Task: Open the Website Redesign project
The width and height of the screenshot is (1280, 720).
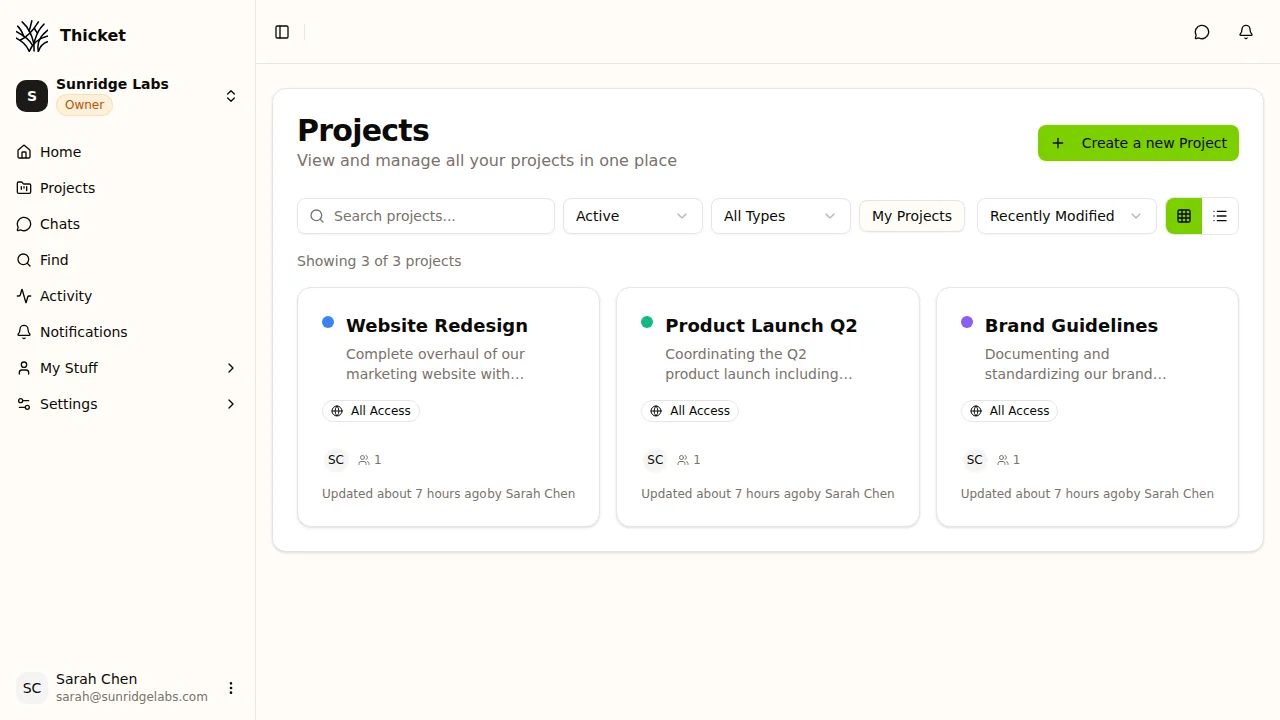Action: 437,325
